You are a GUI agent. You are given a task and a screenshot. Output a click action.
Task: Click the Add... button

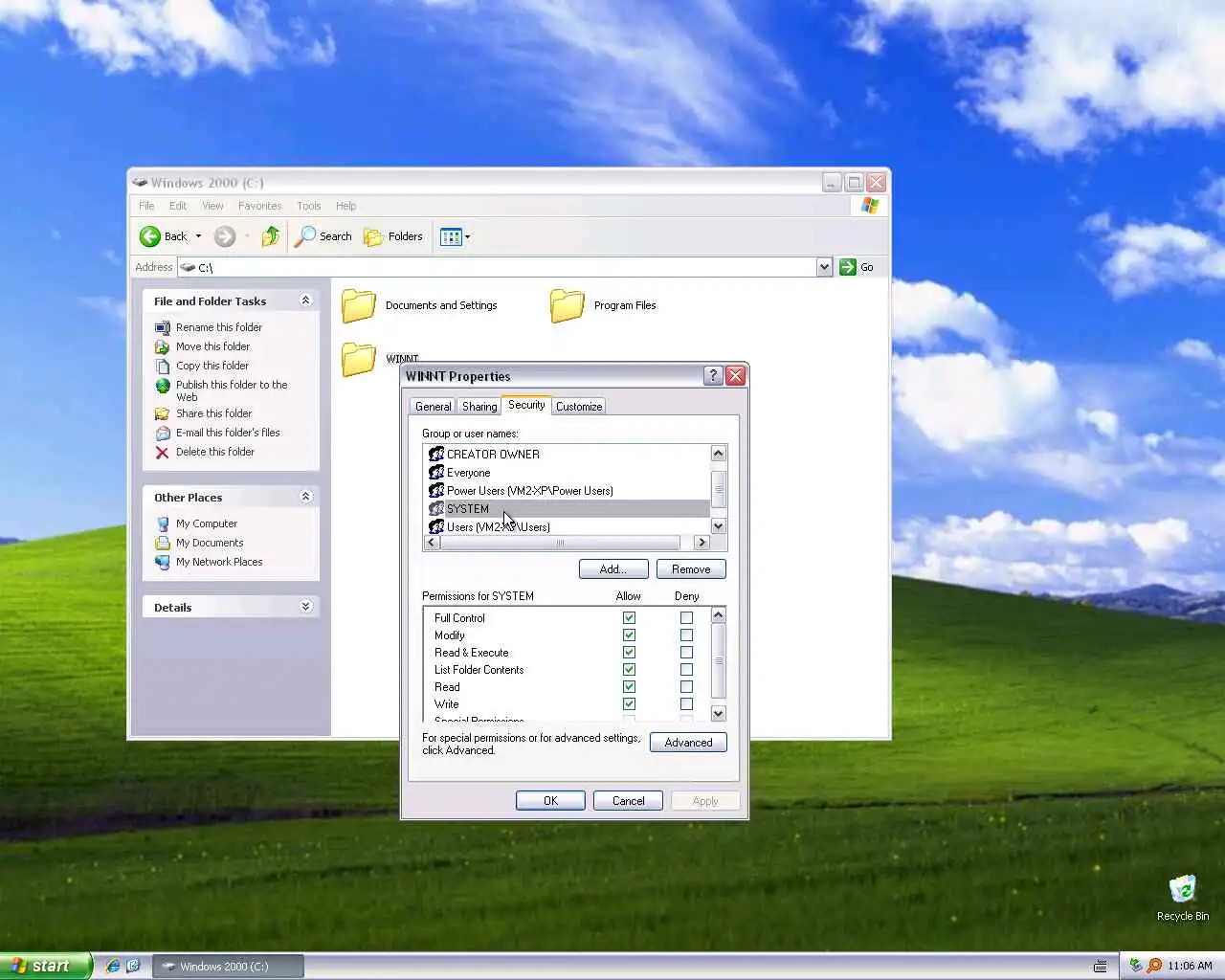(x=613, y=569)
